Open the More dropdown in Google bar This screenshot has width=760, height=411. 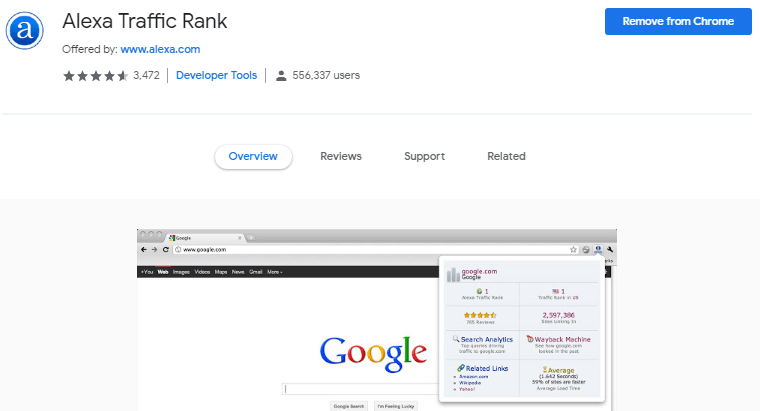[x=274, y=272]
